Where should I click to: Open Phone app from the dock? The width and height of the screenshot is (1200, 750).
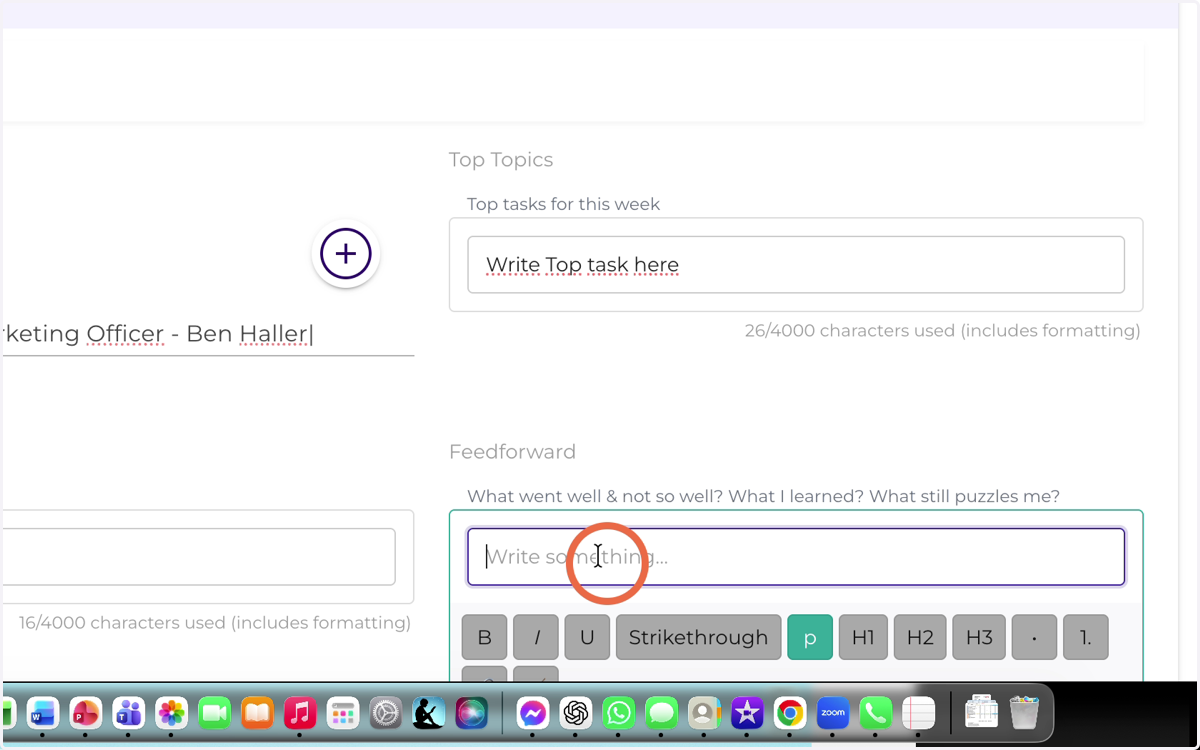[x=876, y=713]
